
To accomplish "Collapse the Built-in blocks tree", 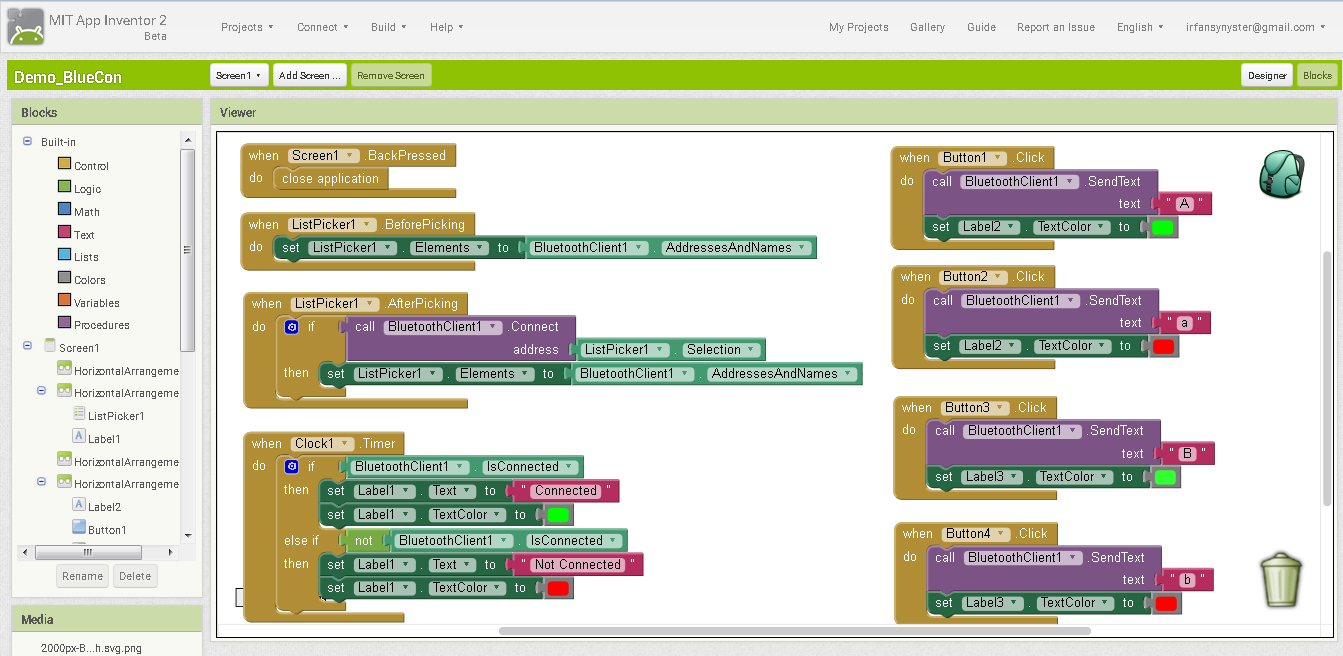I will click(x=27, y=142).
